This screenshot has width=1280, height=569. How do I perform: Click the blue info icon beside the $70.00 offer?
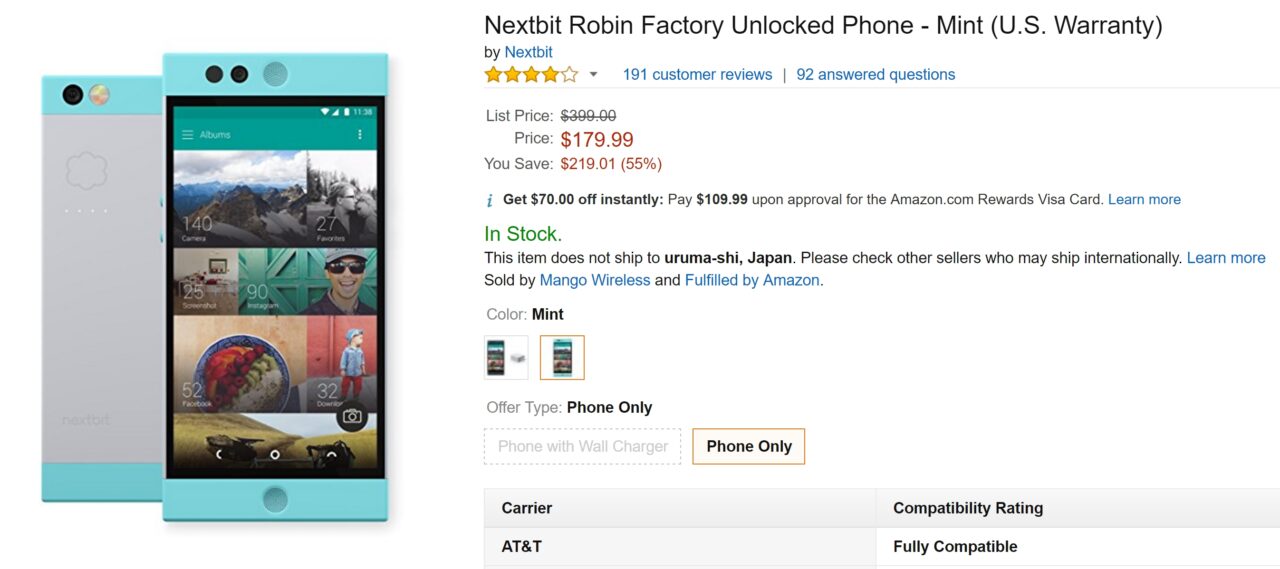tap(490, 200)
